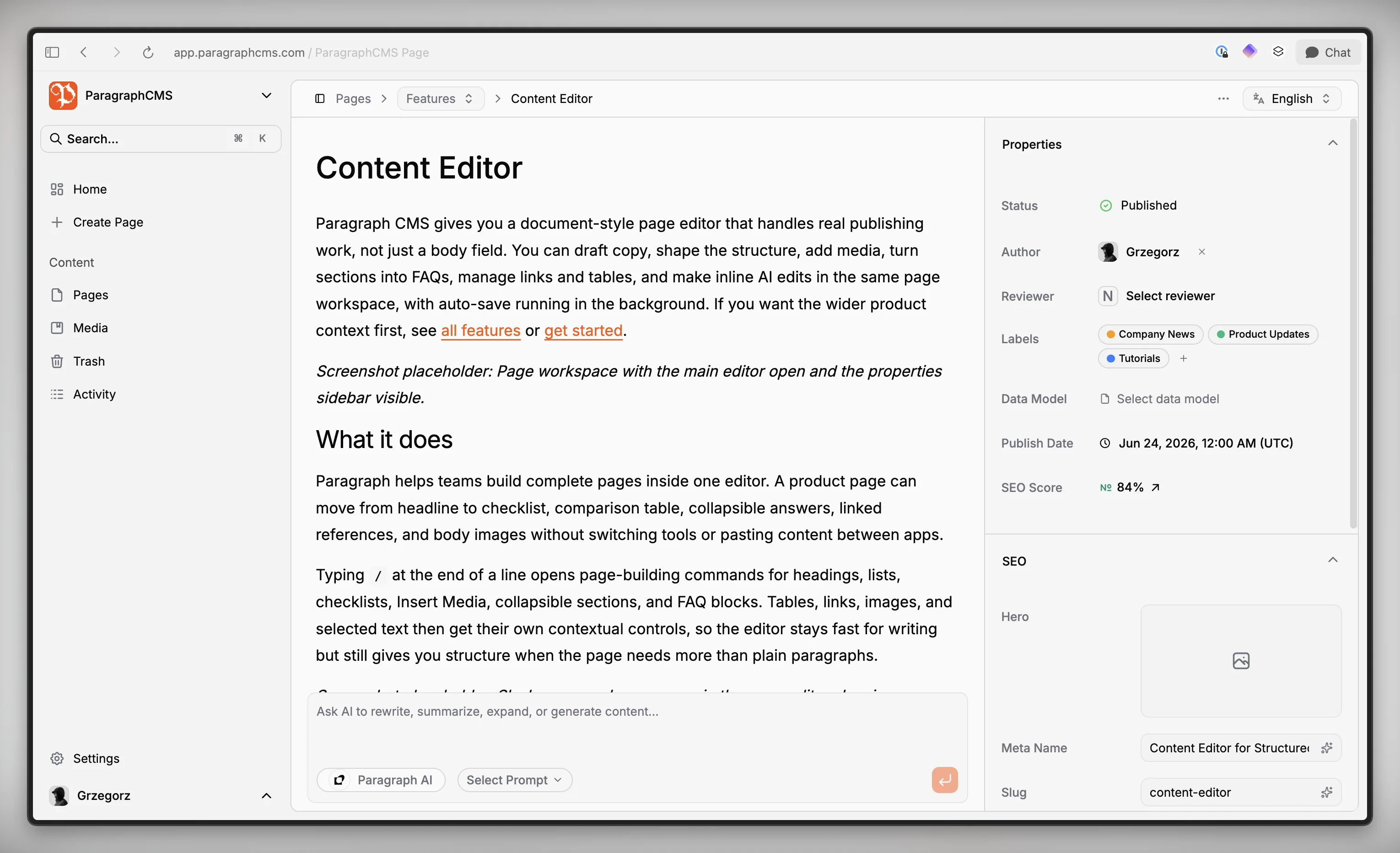Open the stacked layers extension icon
1400x853 pixels.
(1278, 52)
